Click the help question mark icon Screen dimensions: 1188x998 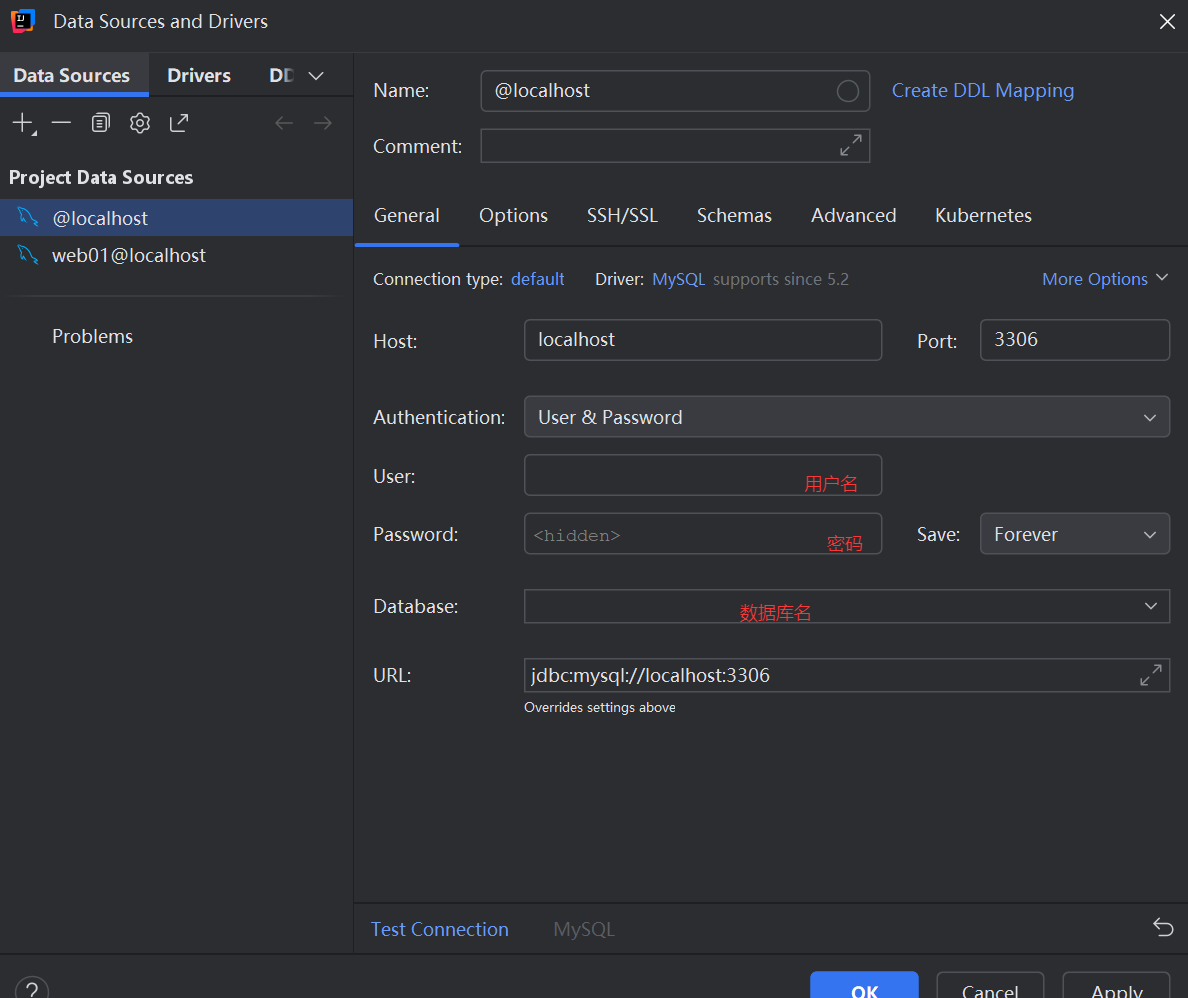pyautogui.click(x=32, y=988)
